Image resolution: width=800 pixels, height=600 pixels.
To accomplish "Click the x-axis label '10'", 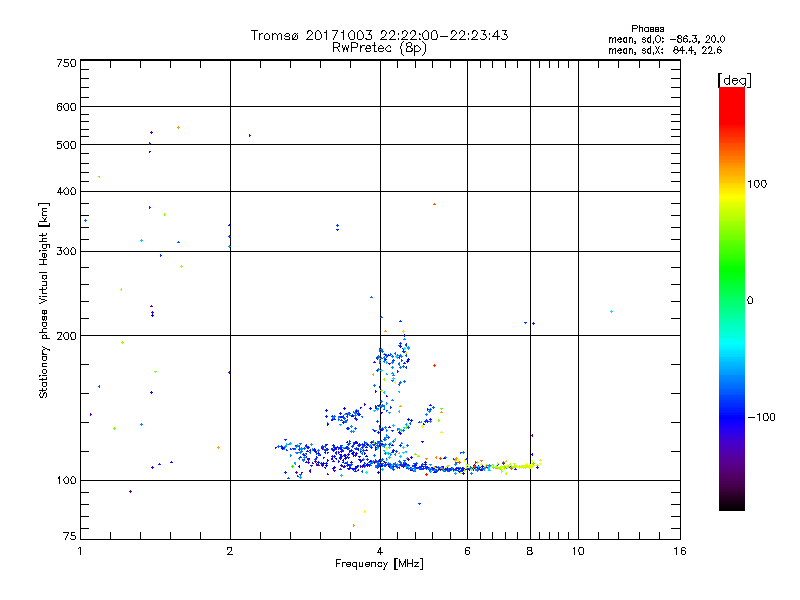I will point(578,551).
